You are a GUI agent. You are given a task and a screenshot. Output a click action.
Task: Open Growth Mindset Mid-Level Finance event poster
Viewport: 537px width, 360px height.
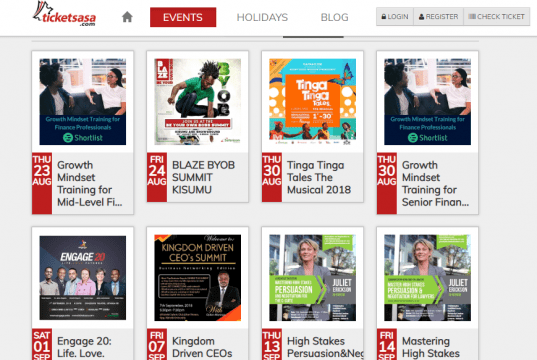coord(83,102)
